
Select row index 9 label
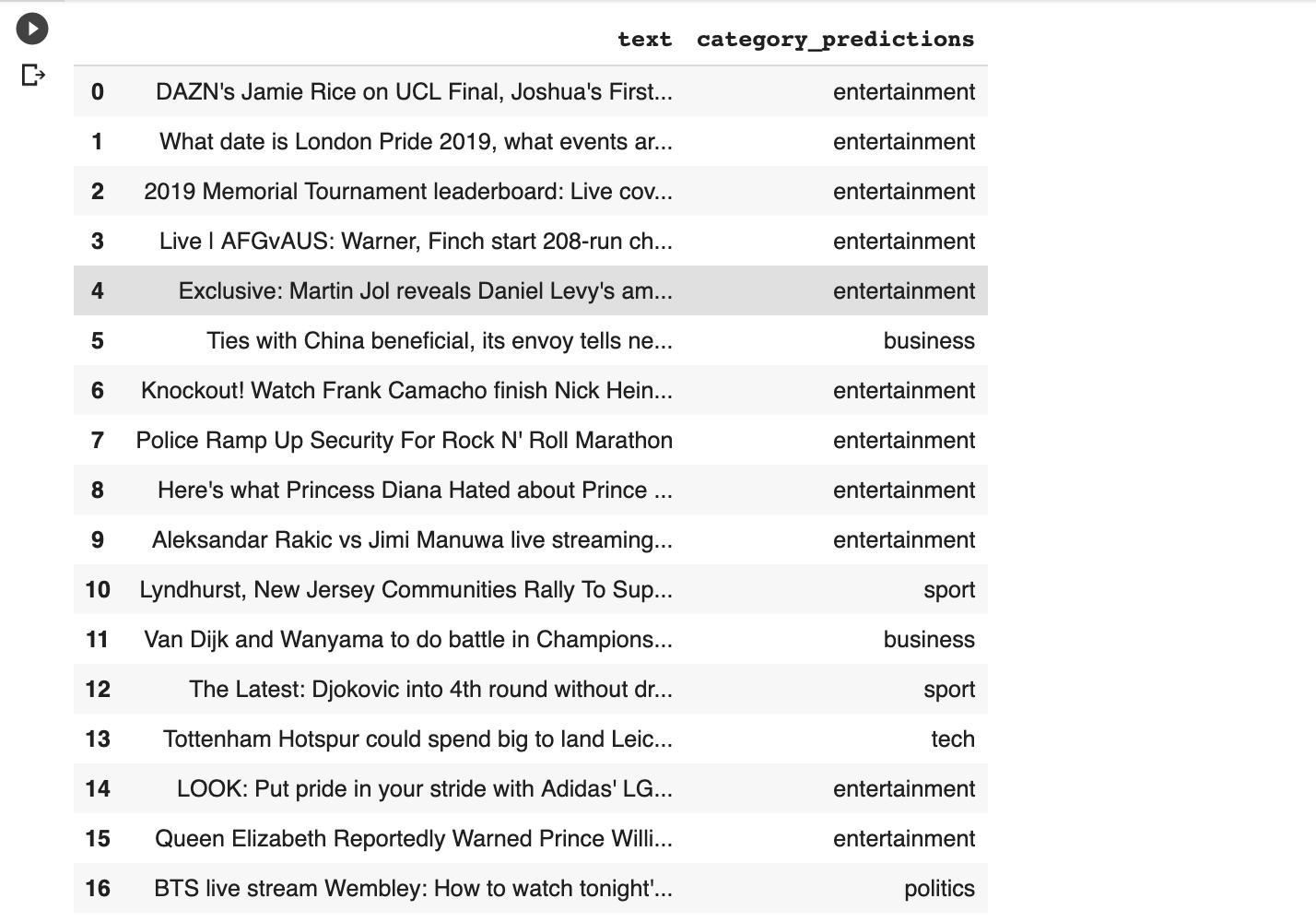point(98,540)
